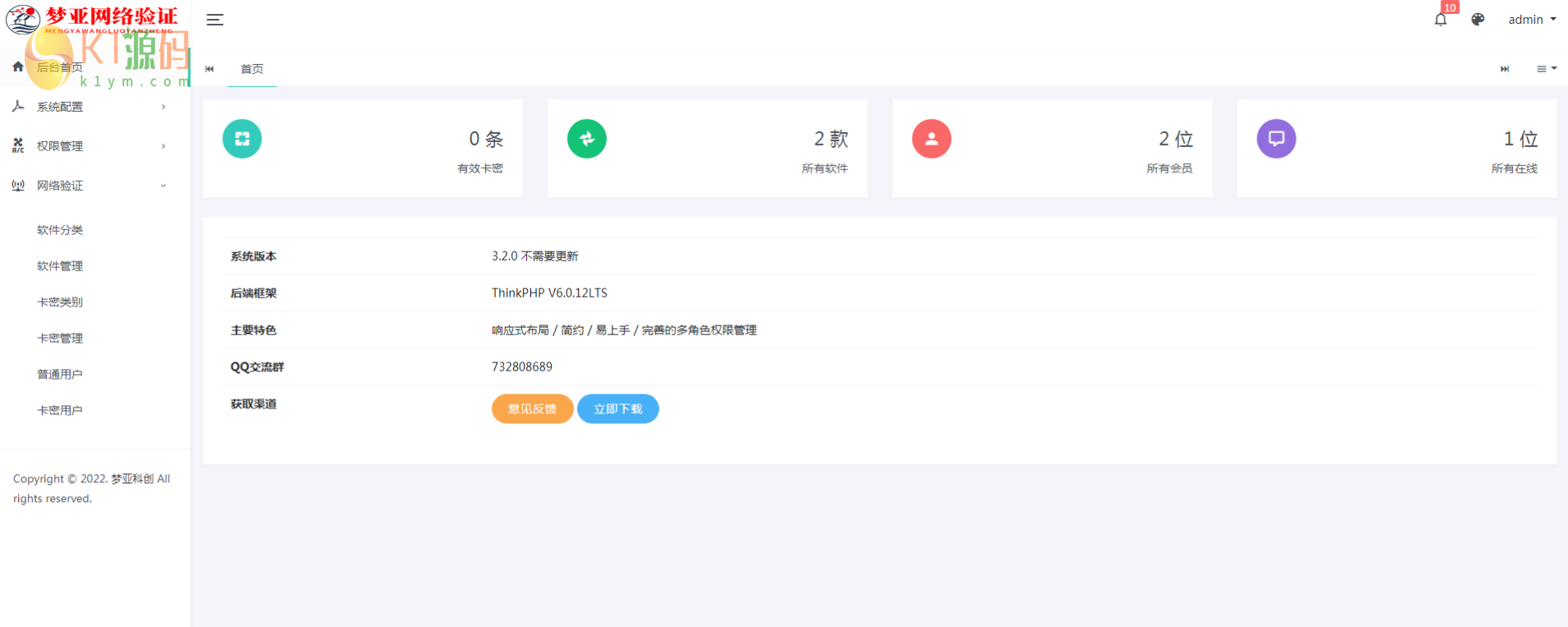Click the 主要特色 row label
The width and height of the screenshot is (1568, 627).
click(253, 330)
